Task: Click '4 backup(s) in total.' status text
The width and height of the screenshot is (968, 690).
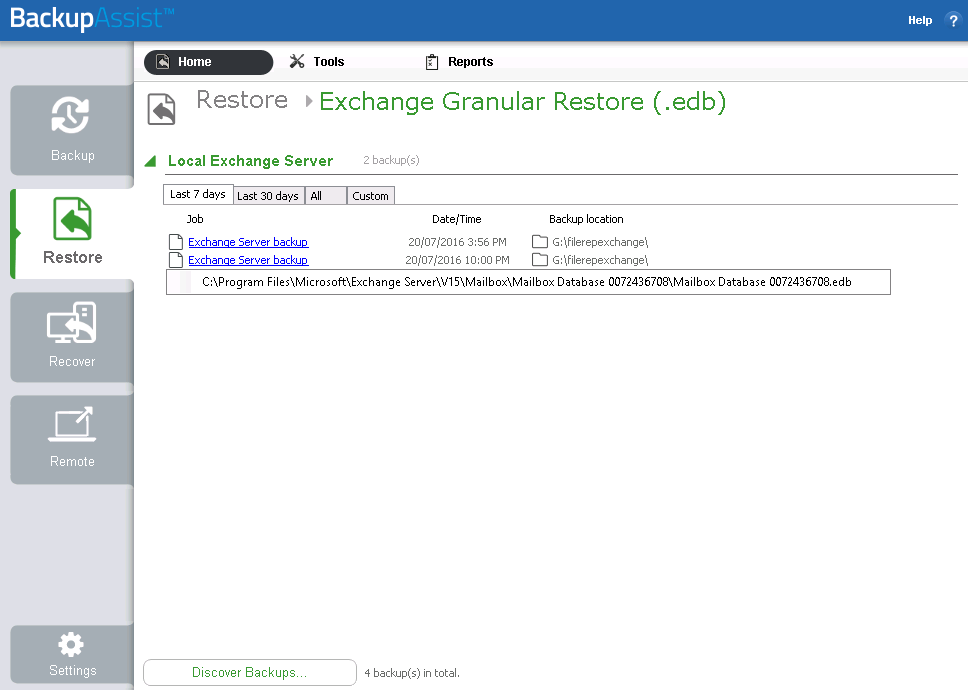Action: coord(412,673)
